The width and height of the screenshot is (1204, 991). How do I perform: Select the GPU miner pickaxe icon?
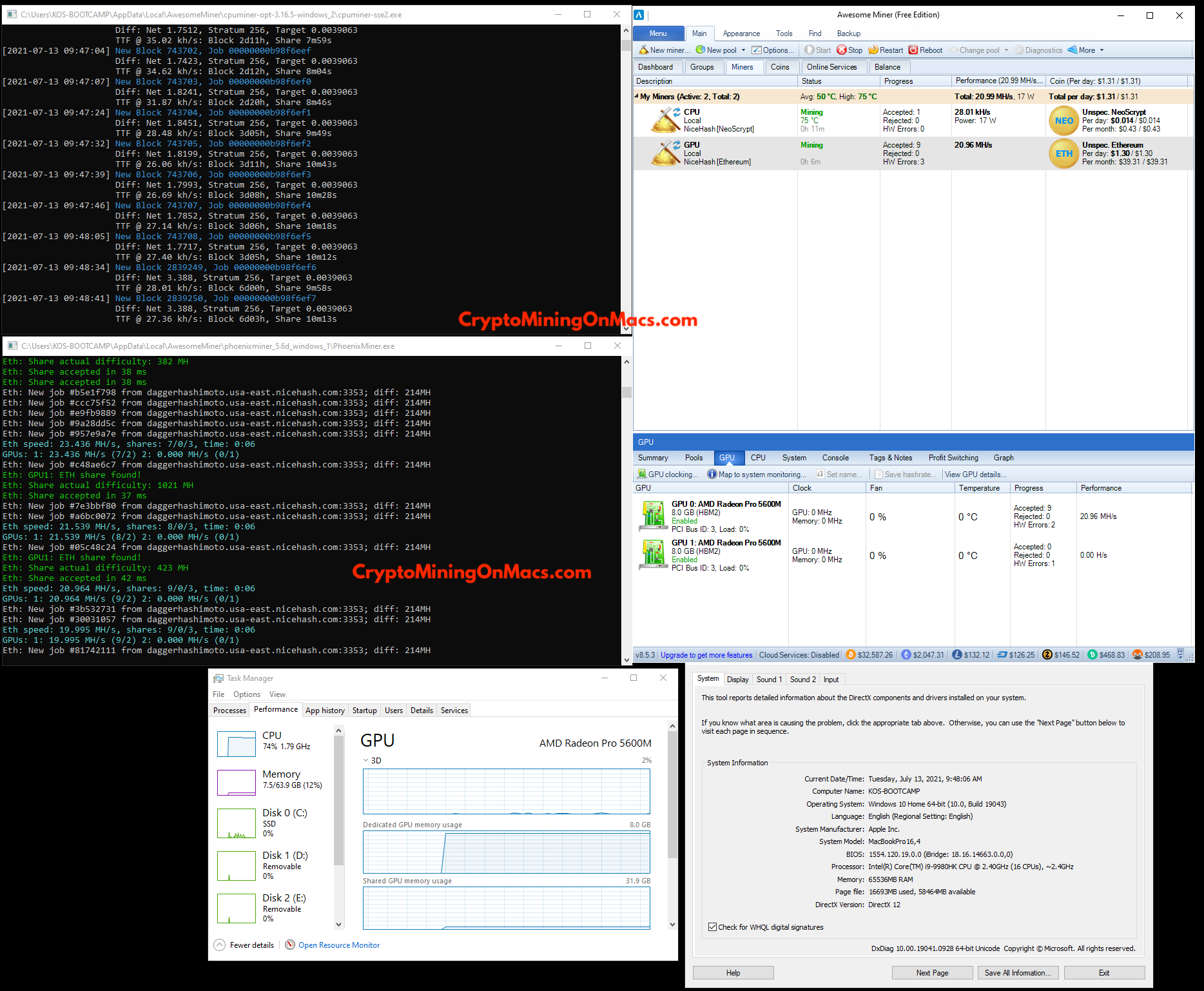point(666,153)
